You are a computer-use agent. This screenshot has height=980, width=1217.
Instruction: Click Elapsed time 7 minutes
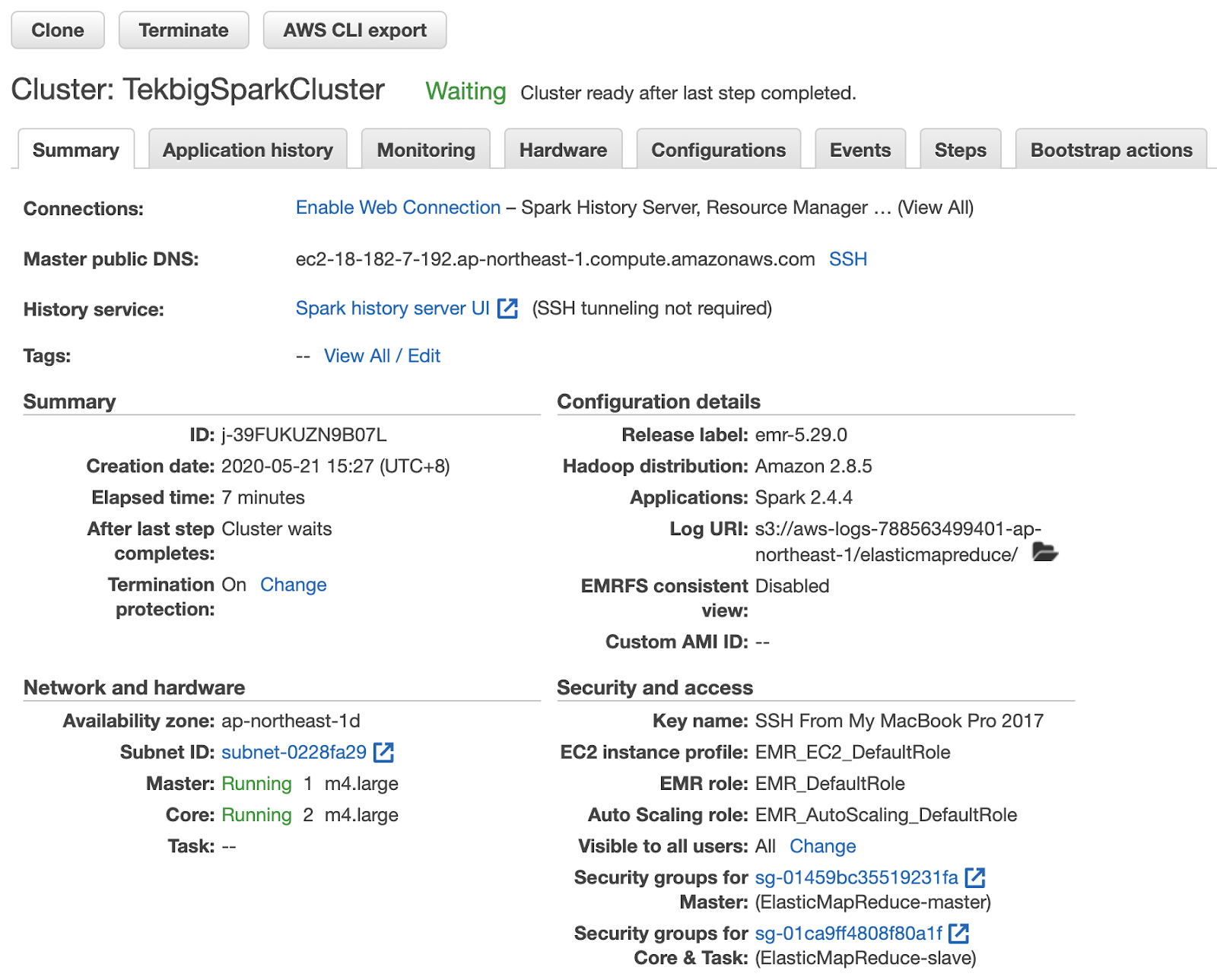(x=263, y=497)
